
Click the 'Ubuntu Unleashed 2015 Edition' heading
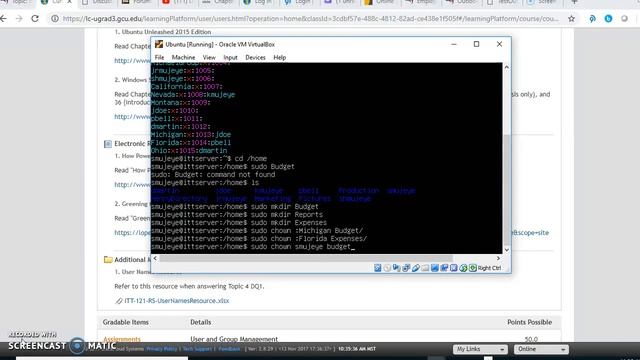coord(166,32)
